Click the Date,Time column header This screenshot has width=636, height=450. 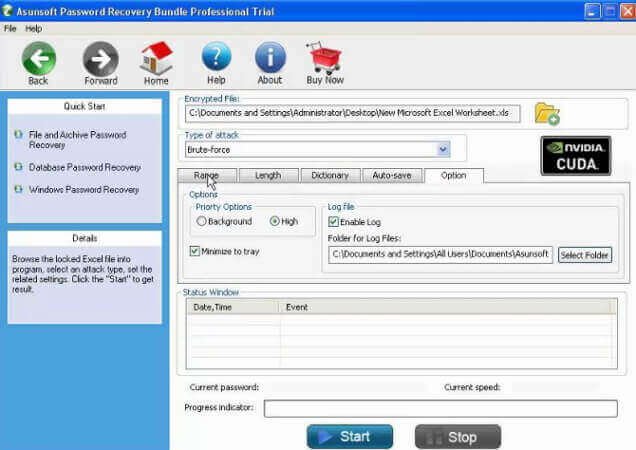(234, 307)
